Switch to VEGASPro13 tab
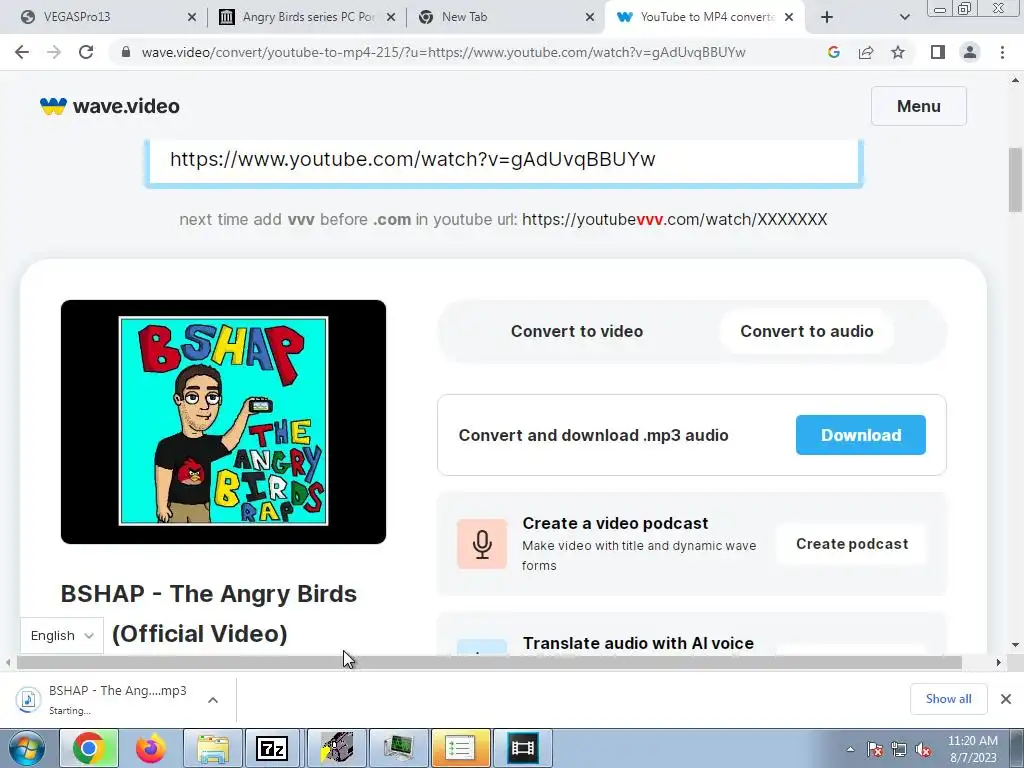The width and height of the screenshot is (1024, 768). tap(100, 17)
